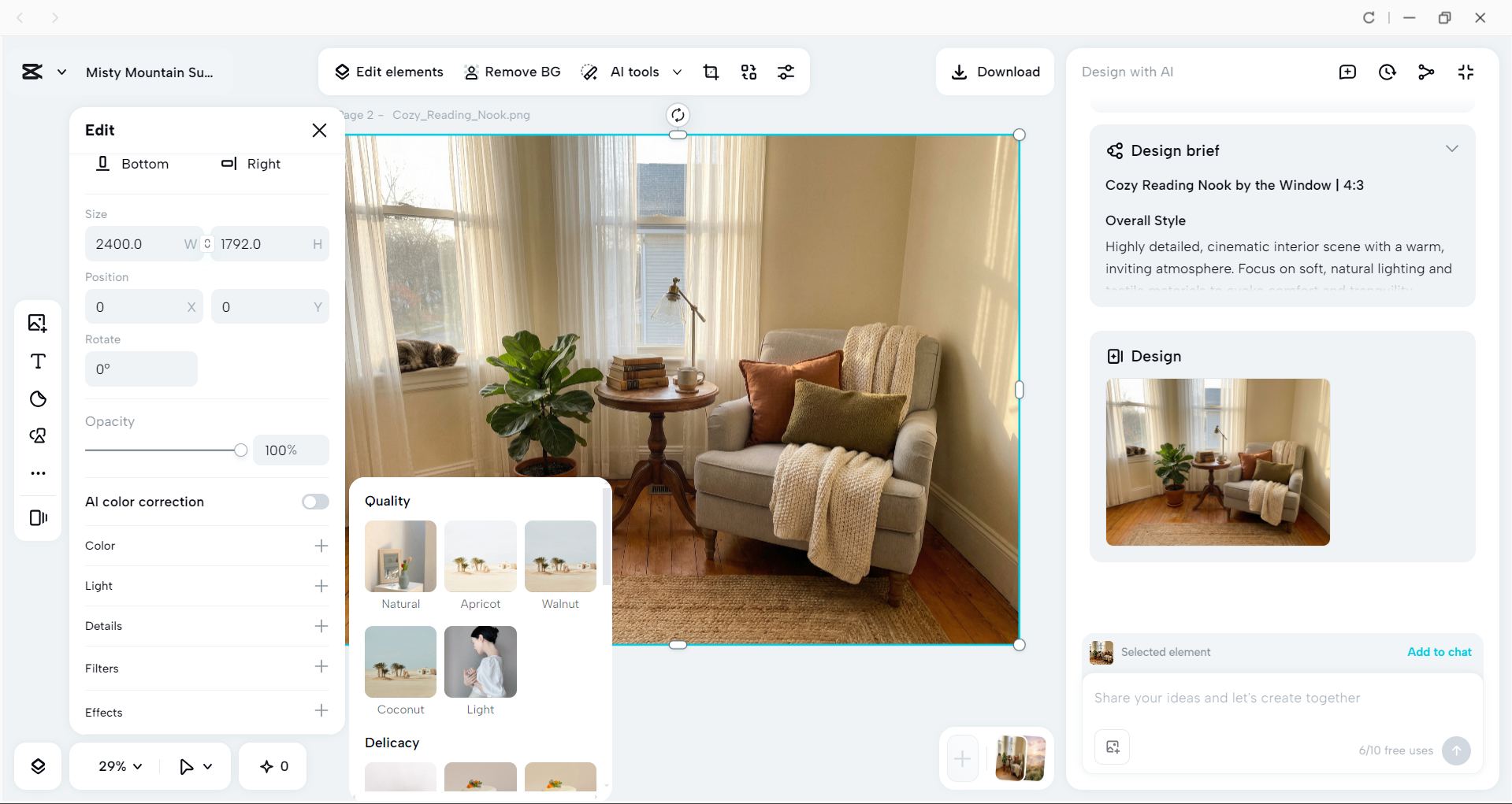Click the height field showing 1792.0
This screenshot has width=1512, height=804.
pyautogui.click(x=270, y=244)
